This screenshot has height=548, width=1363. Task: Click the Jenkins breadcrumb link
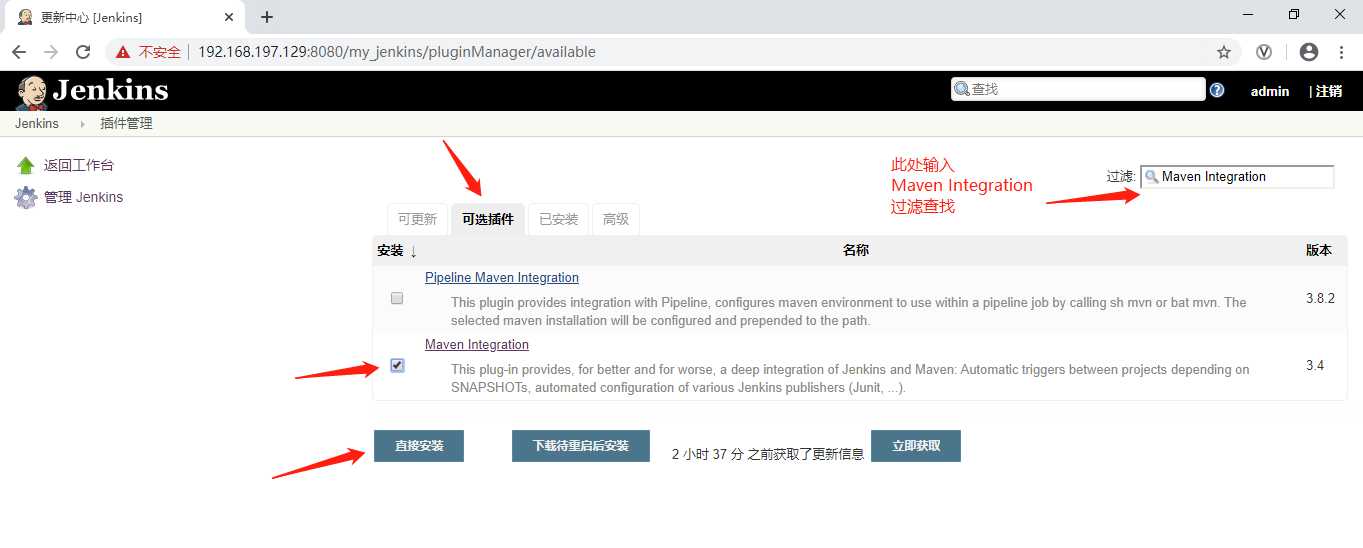[x=37, y=124]
